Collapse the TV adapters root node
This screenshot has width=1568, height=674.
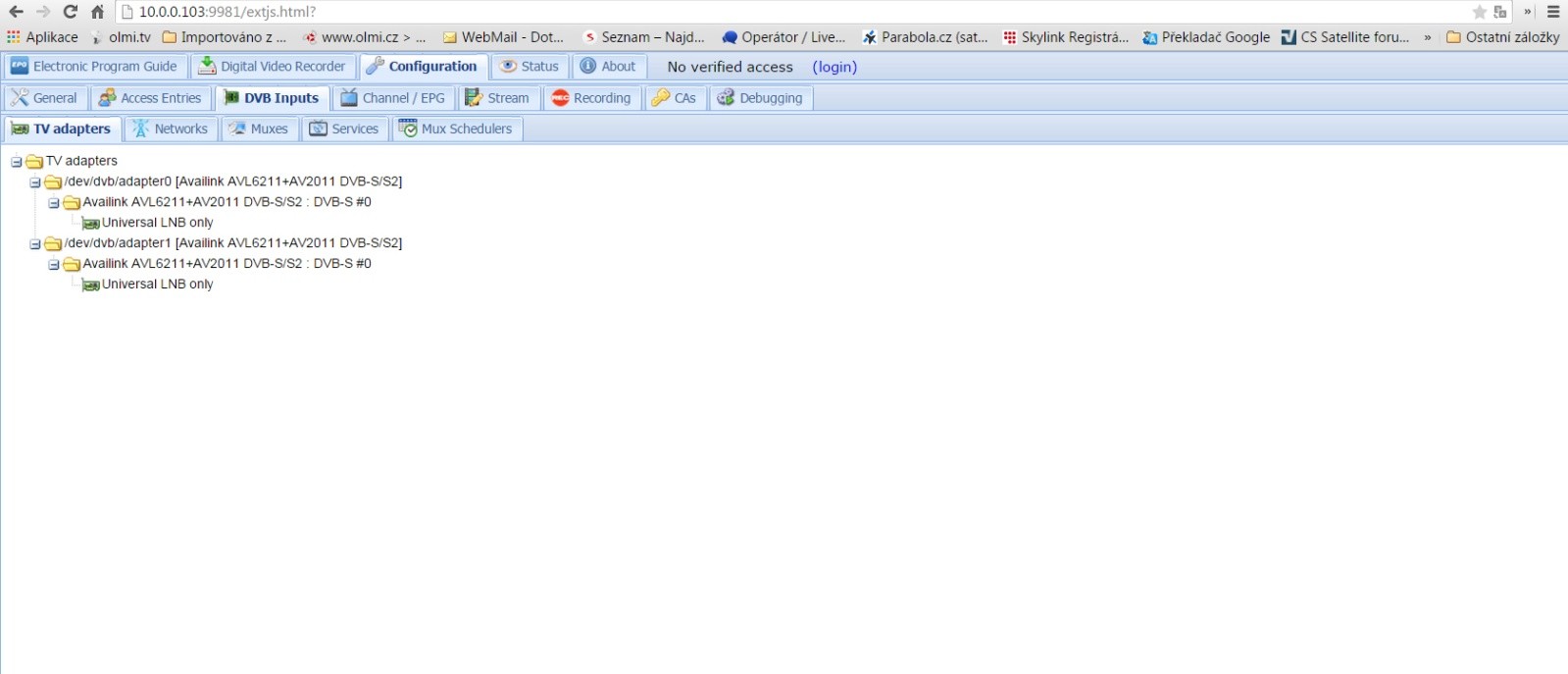[x=17, y=162]
